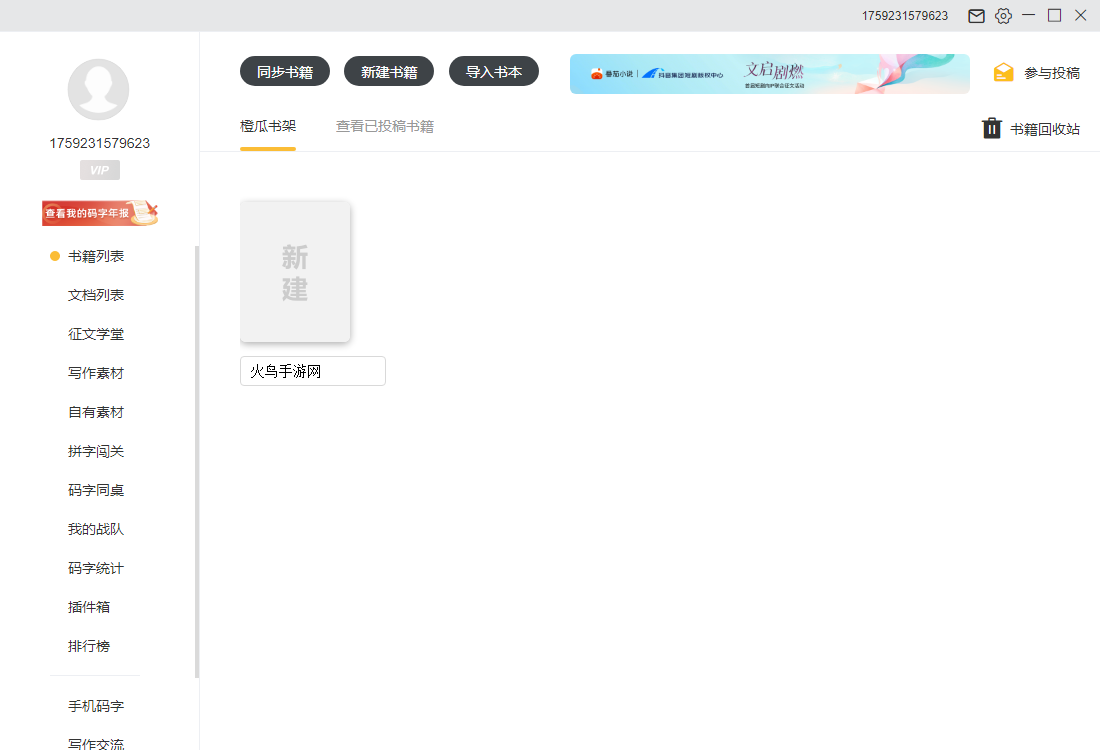Click username 1759231579623 under the avatar

100,143
